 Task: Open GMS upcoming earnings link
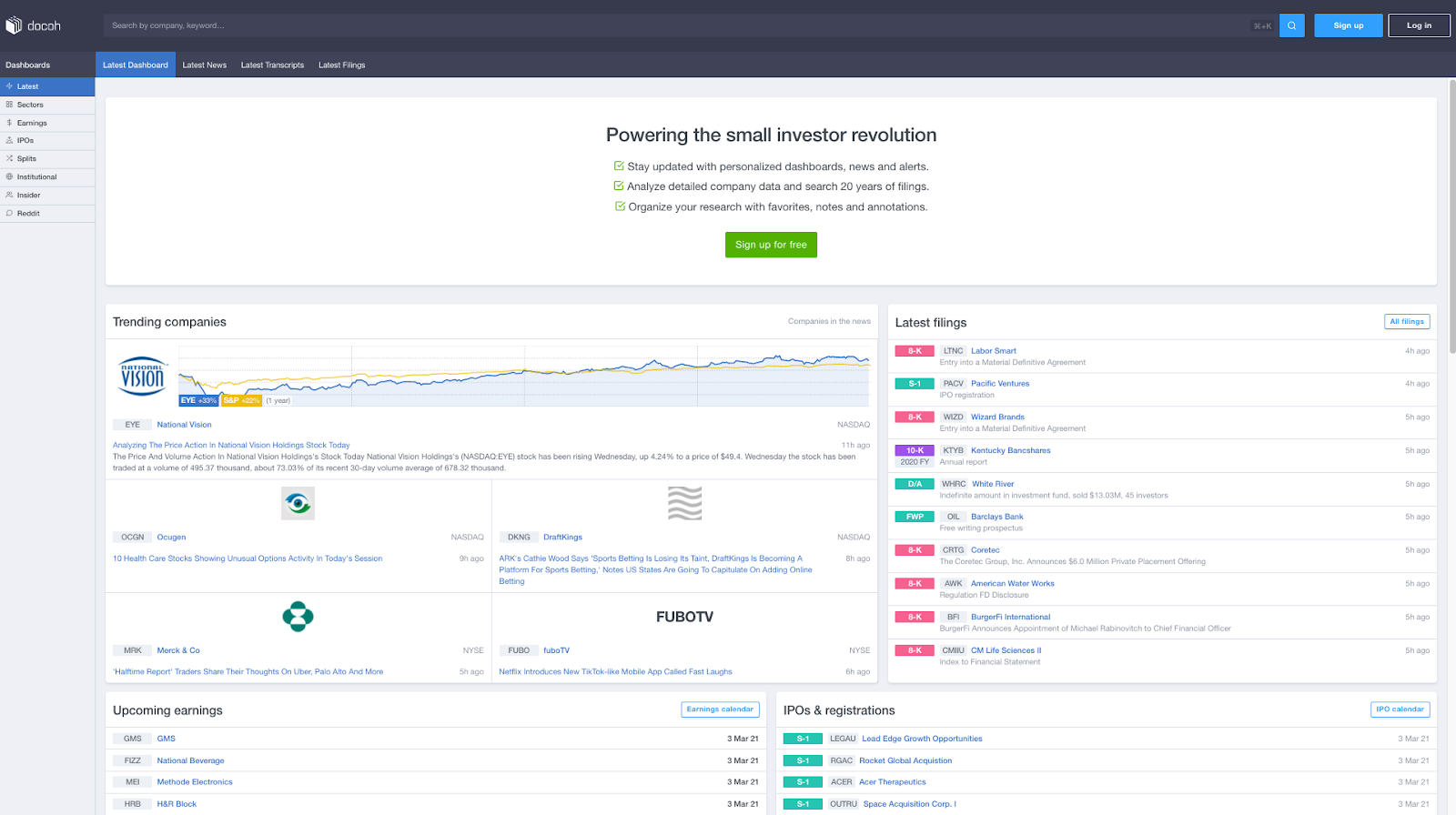(x=166, y=739)
